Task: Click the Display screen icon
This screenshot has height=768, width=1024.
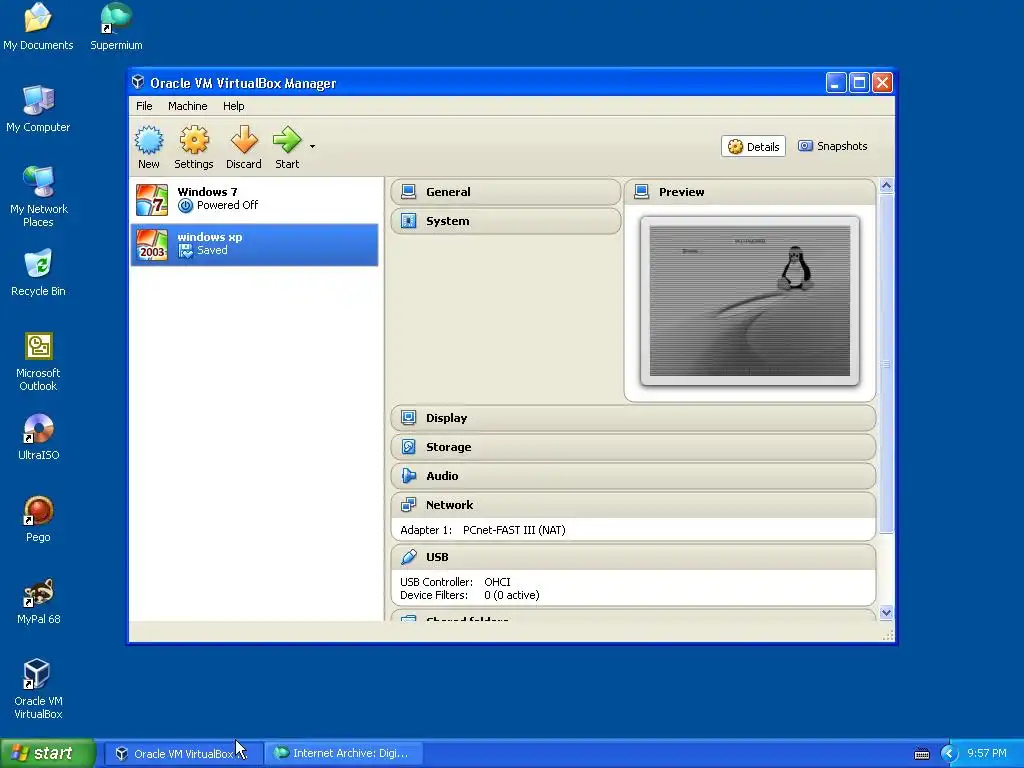Action: [409, 418]
